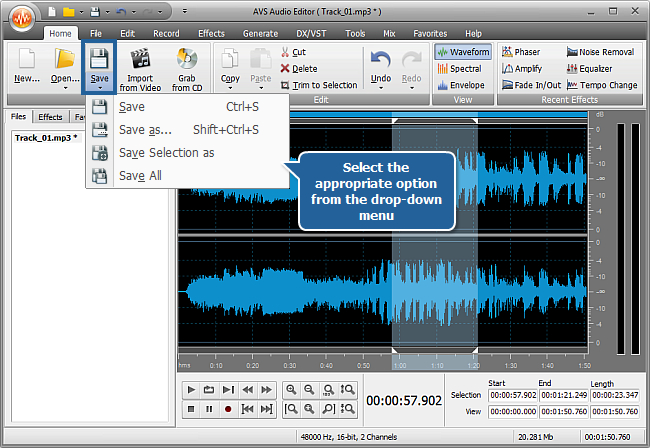
Task: Click the Selection Start time field
Action: (x=513, y=395)
